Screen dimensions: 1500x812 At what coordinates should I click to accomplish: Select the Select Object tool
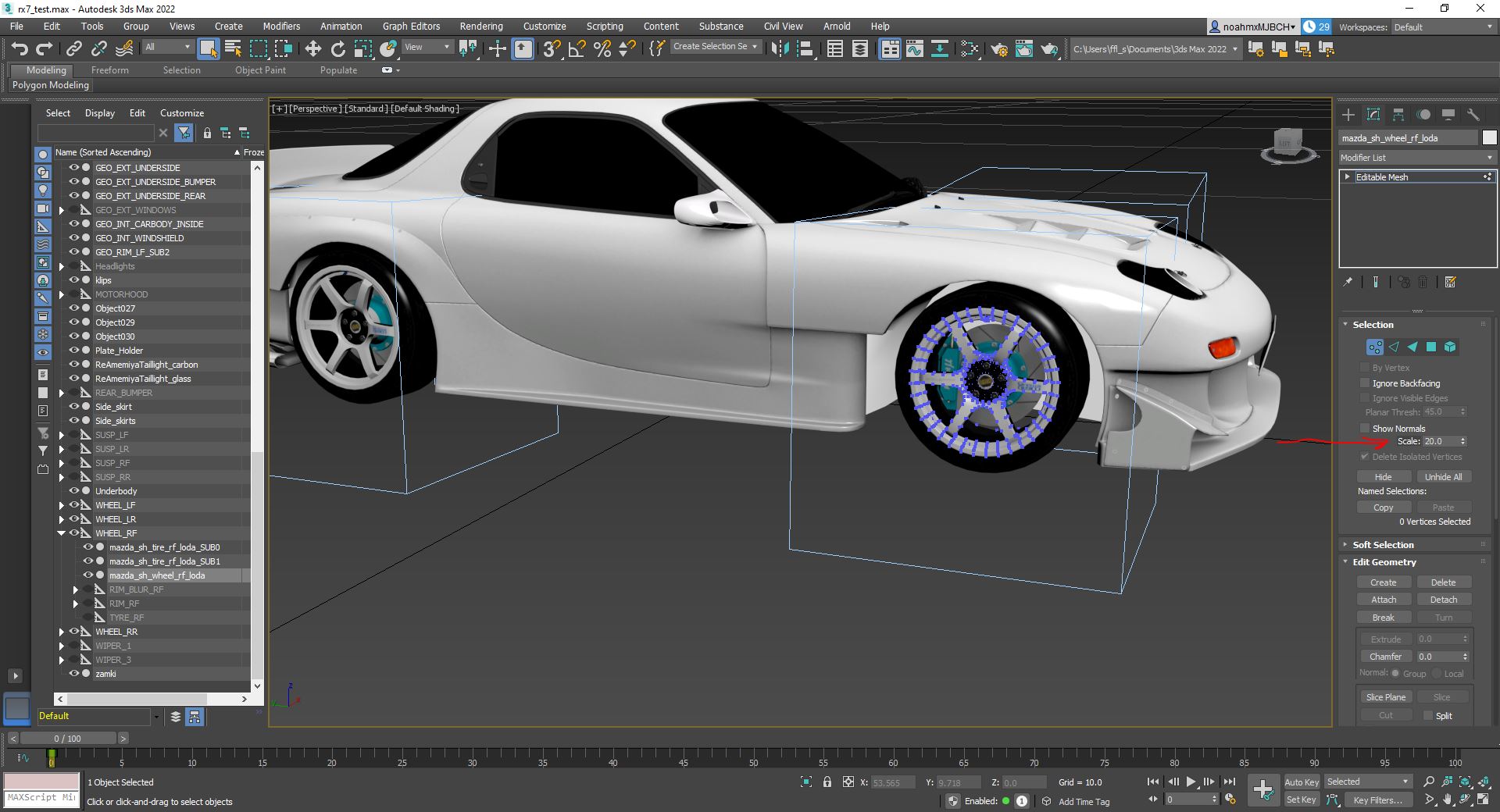tap(208, 49)
